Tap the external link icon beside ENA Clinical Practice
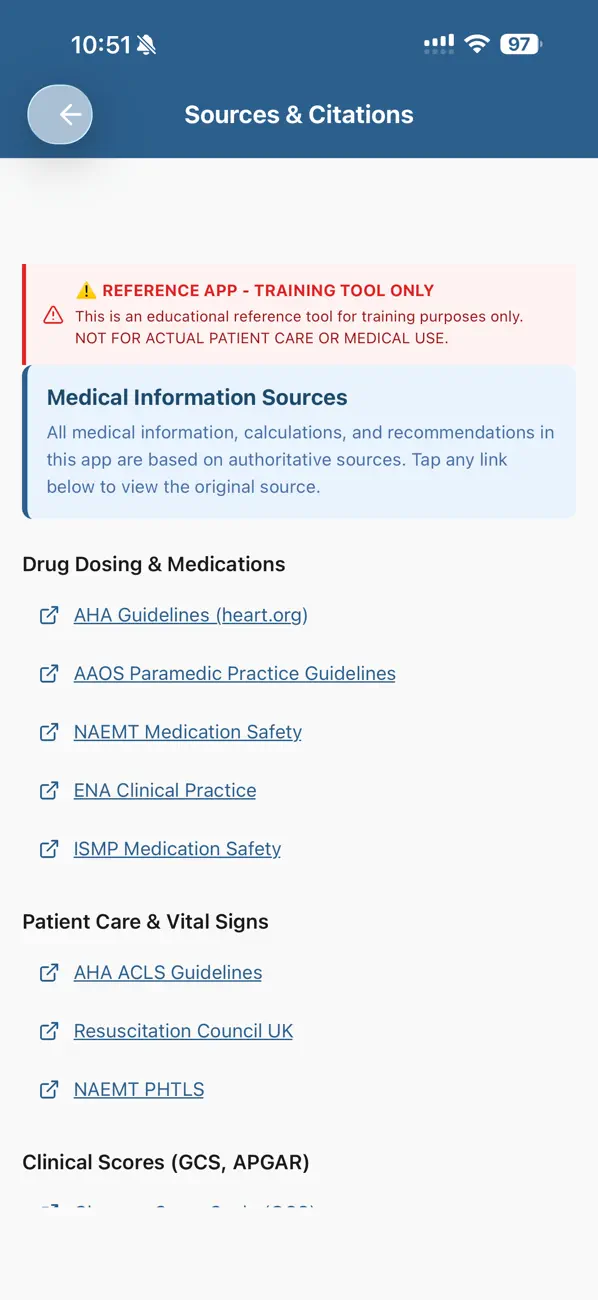The width and height of the screenshot is (598, 1300). [49, 790]
